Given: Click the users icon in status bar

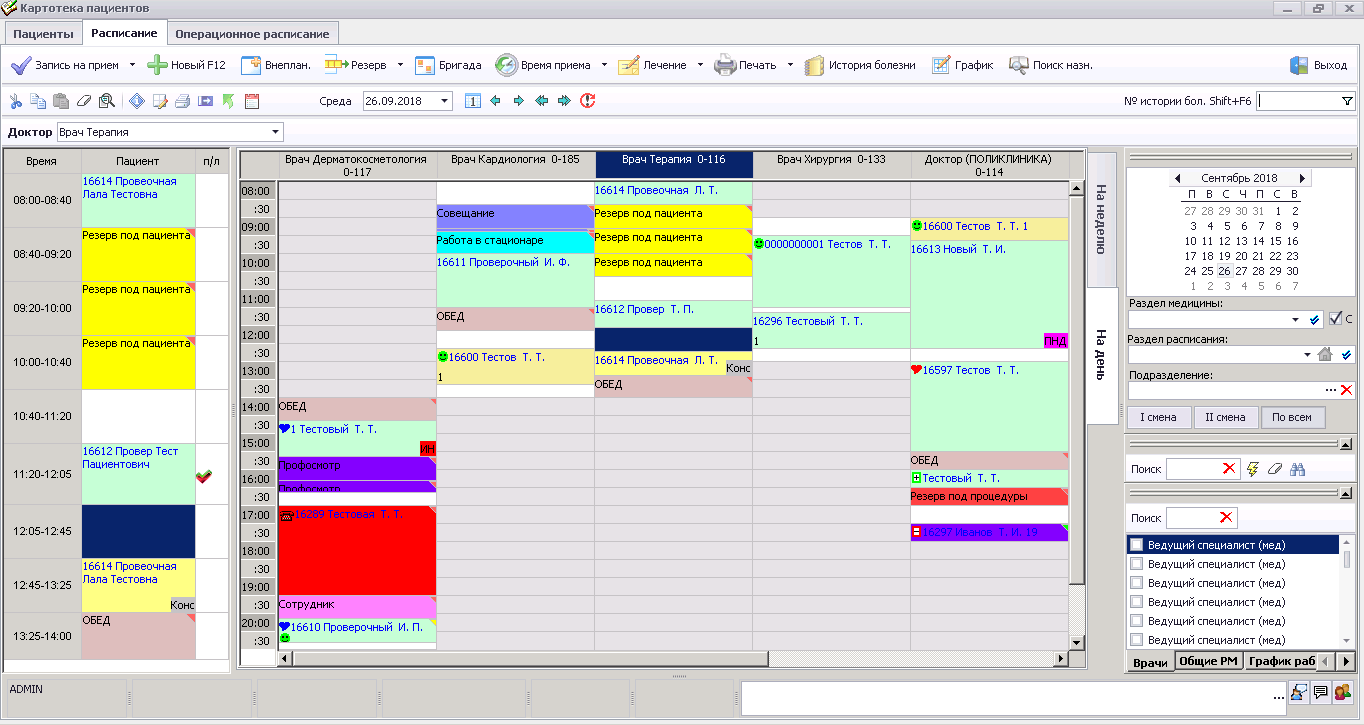Looking at the screenshot, I should [x=1342, y=691].
